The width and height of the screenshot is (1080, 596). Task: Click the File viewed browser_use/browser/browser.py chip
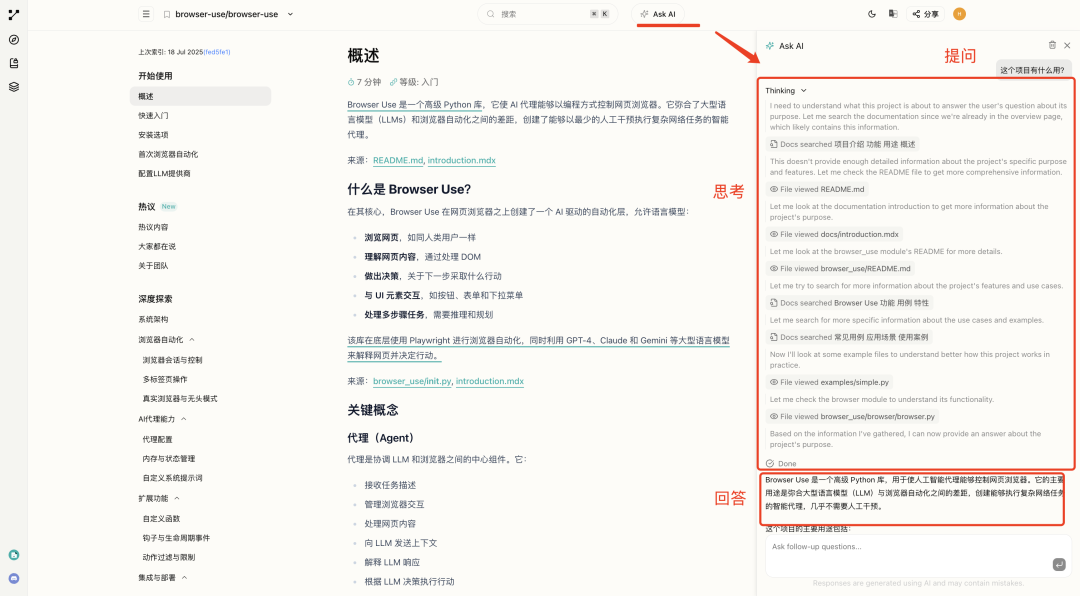coord(853,417)
